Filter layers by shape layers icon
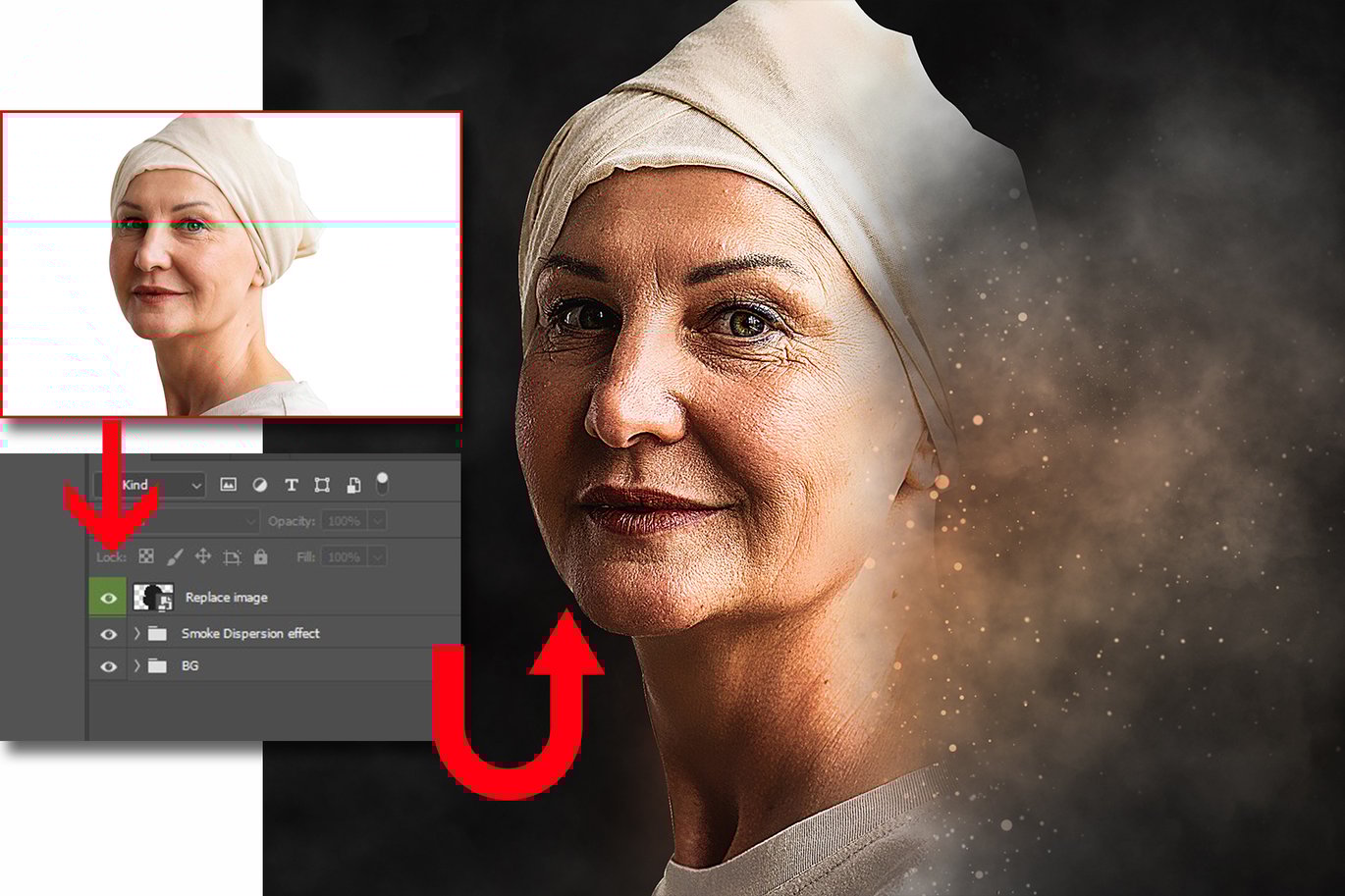 pos(322,485)
